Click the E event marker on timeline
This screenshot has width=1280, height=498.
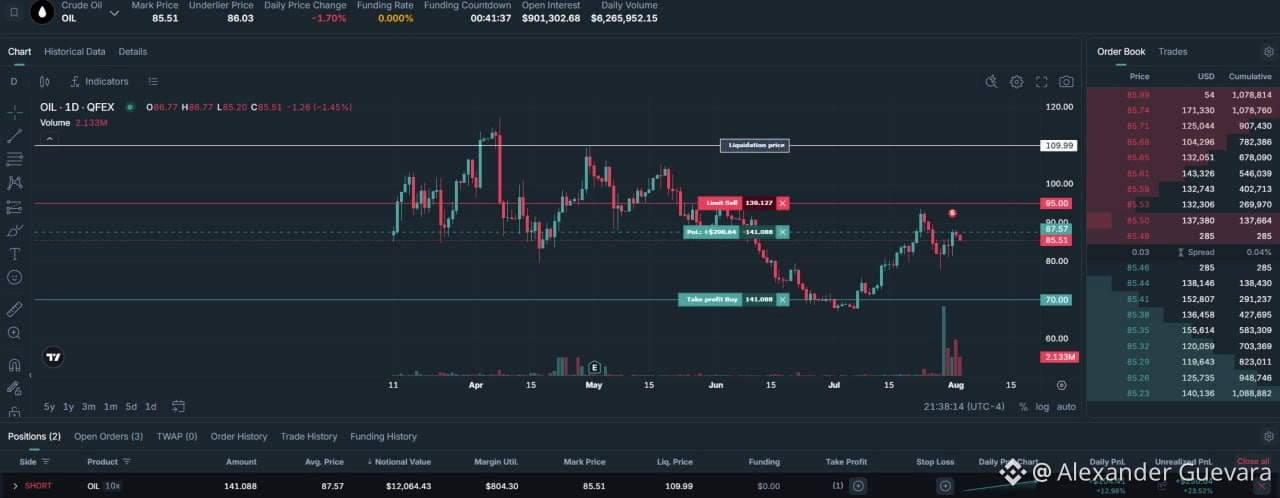pos(594,368)
